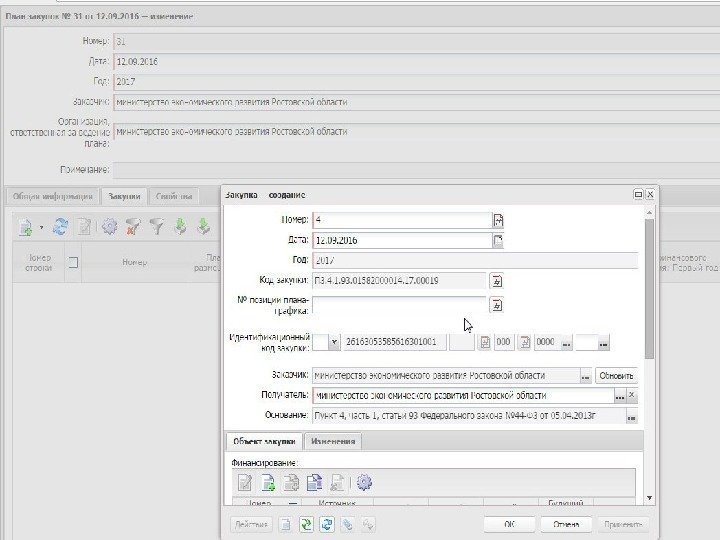Click the Отмена button

[x=566, y=524]
